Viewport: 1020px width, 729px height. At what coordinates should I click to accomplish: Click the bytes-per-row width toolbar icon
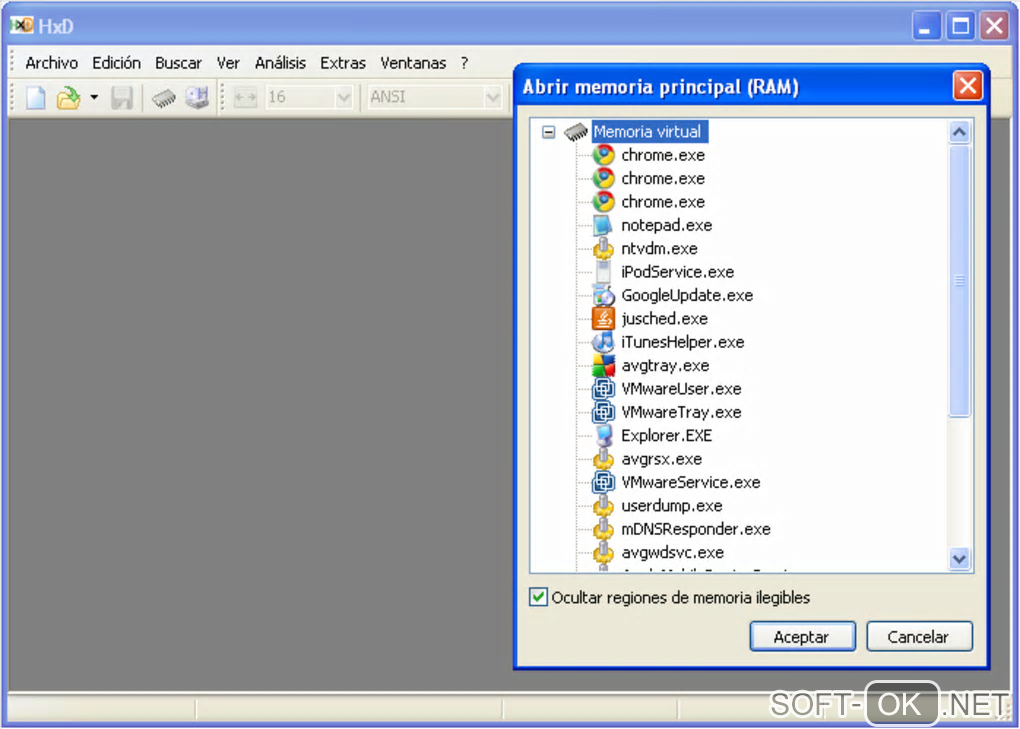click(x=245, y=98)
